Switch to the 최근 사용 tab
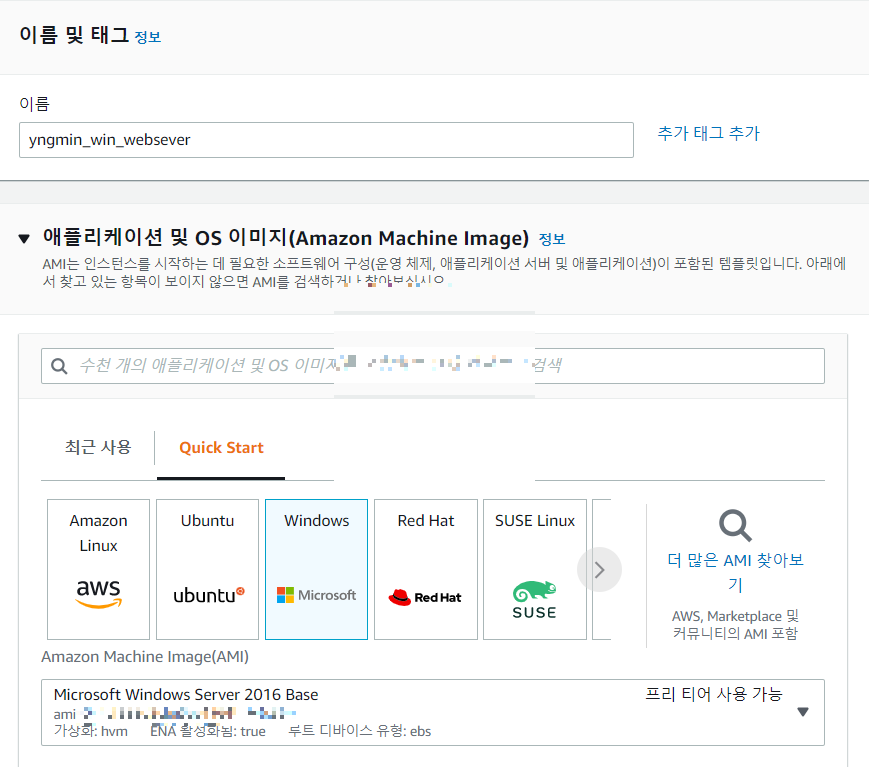Image resolution: width=869 pixels, height=767 pixels. (x=98, y=447)
